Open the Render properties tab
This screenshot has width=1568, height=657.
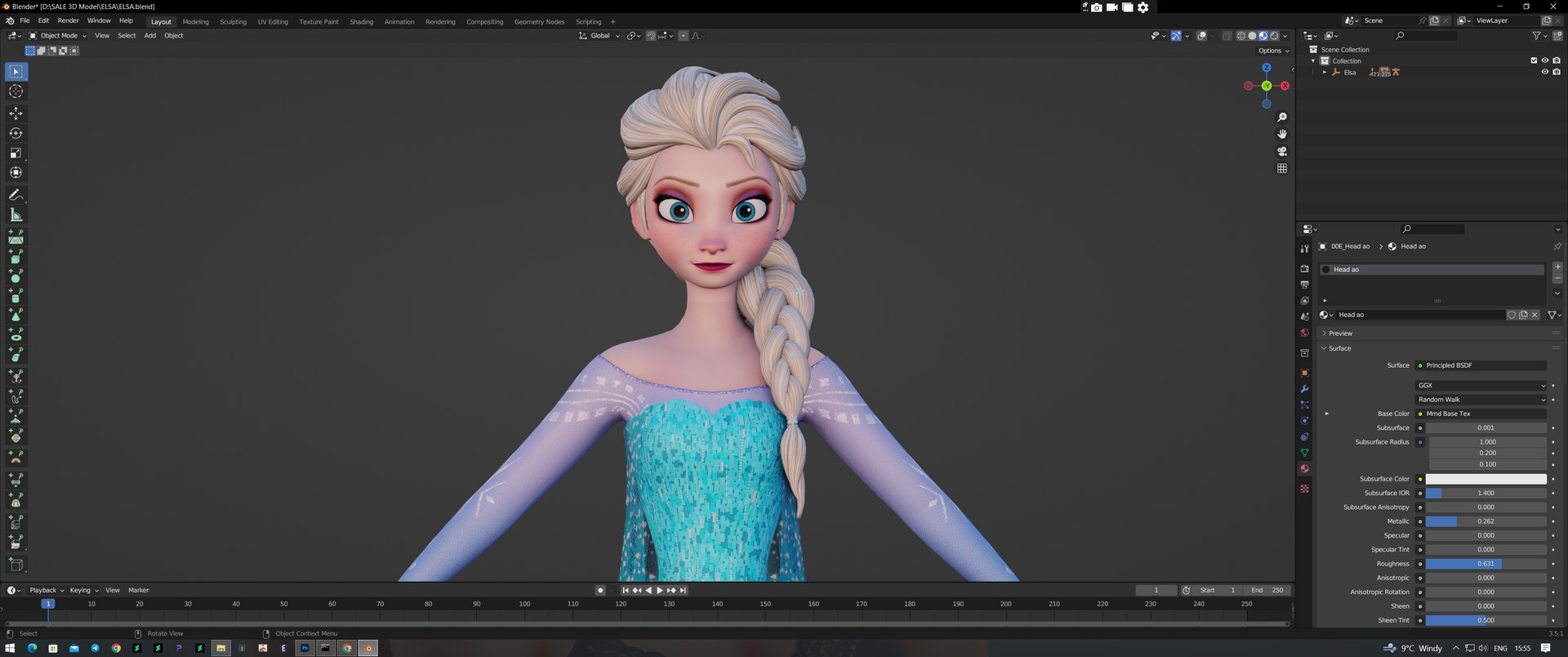pyautogui.click(x=1304, y=268)
